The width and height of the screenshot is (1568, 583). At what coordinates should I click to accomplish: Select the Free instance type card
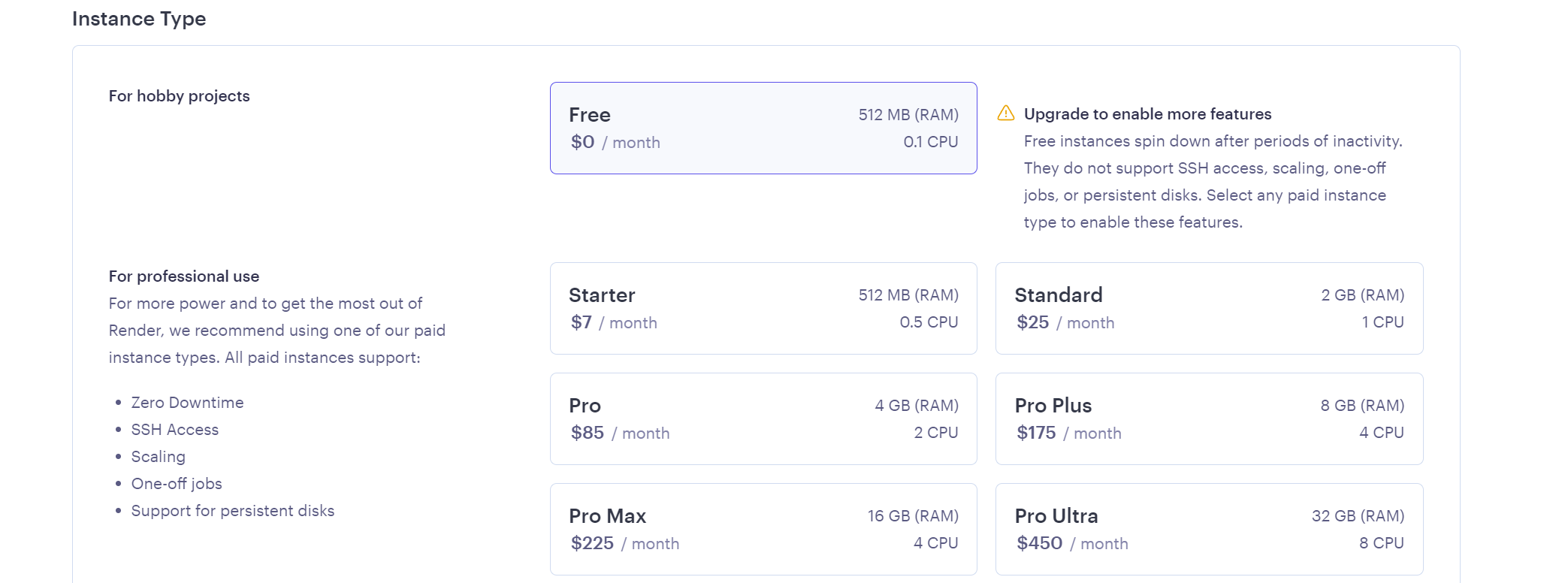point(763,128)
